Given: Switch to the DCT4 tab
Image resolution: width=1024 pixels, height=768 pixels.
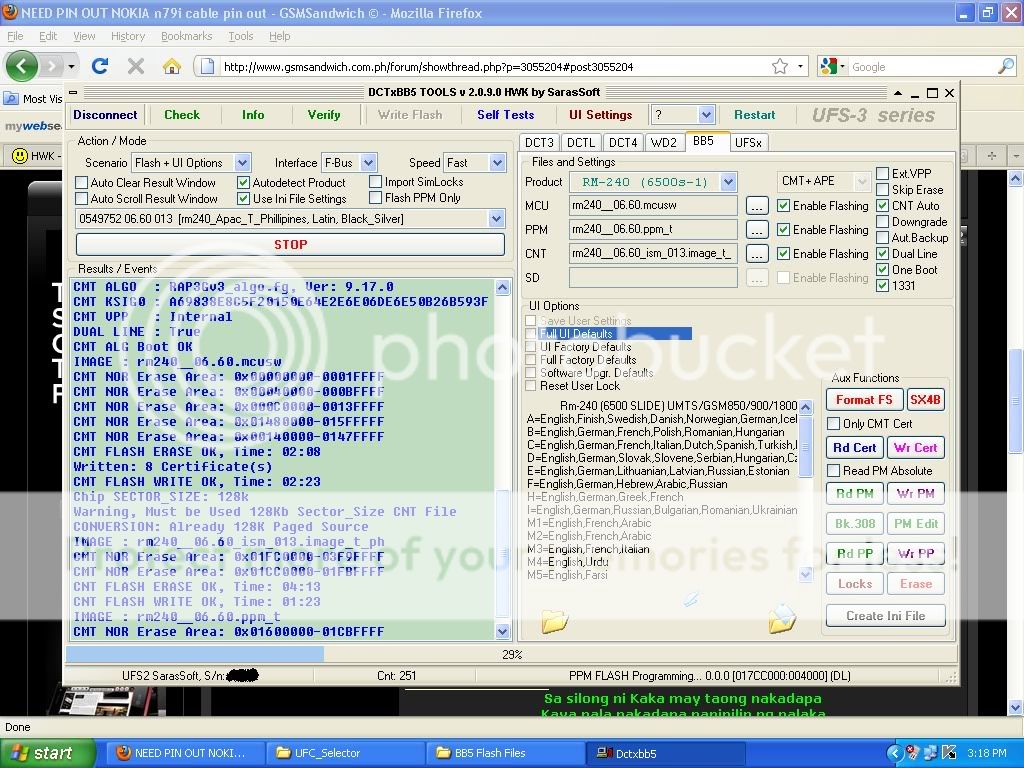Looking at the screenshot, I should pyautogui.click(x=623, y=142).
